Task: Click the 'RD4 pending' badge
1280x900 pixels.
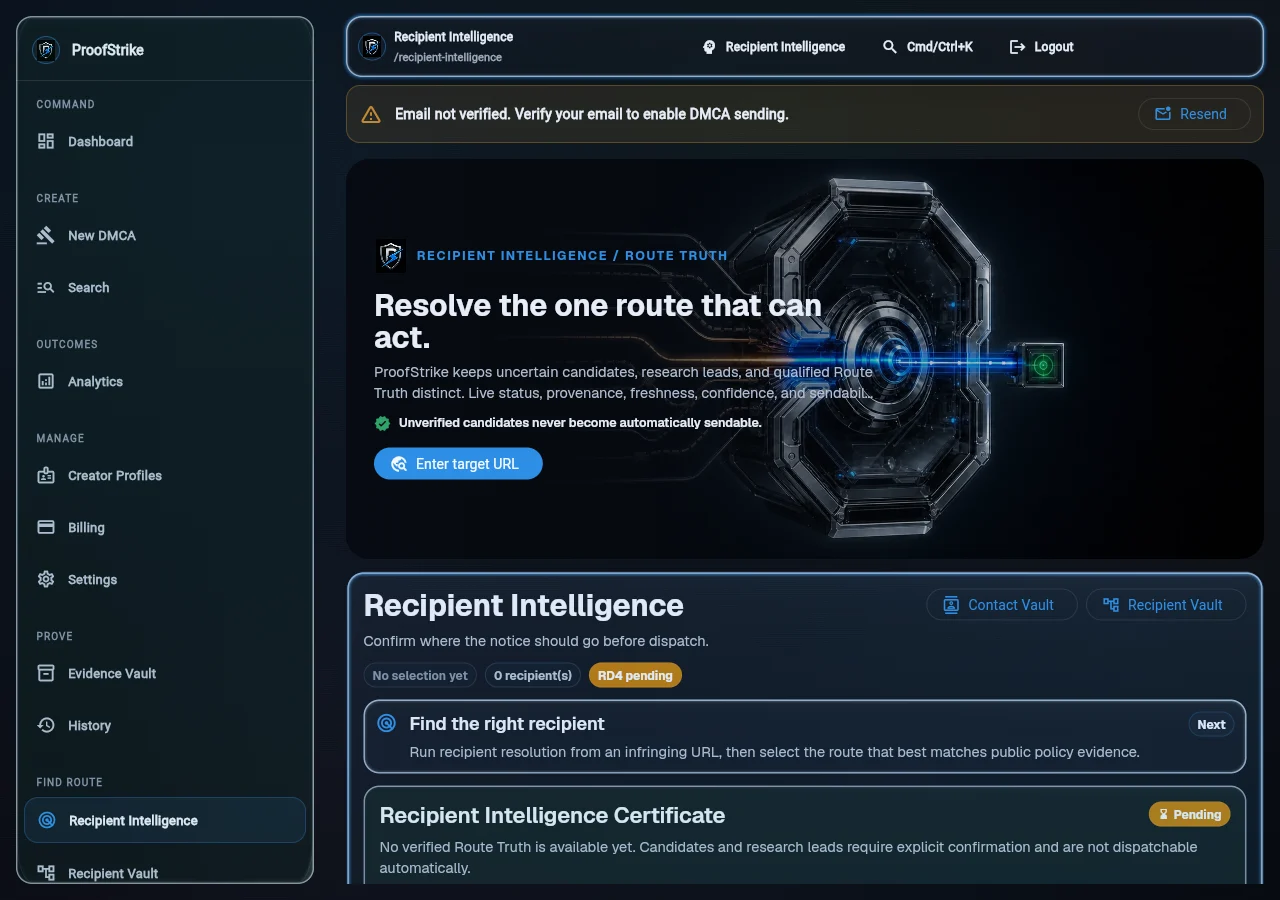Action: point(635,676)
